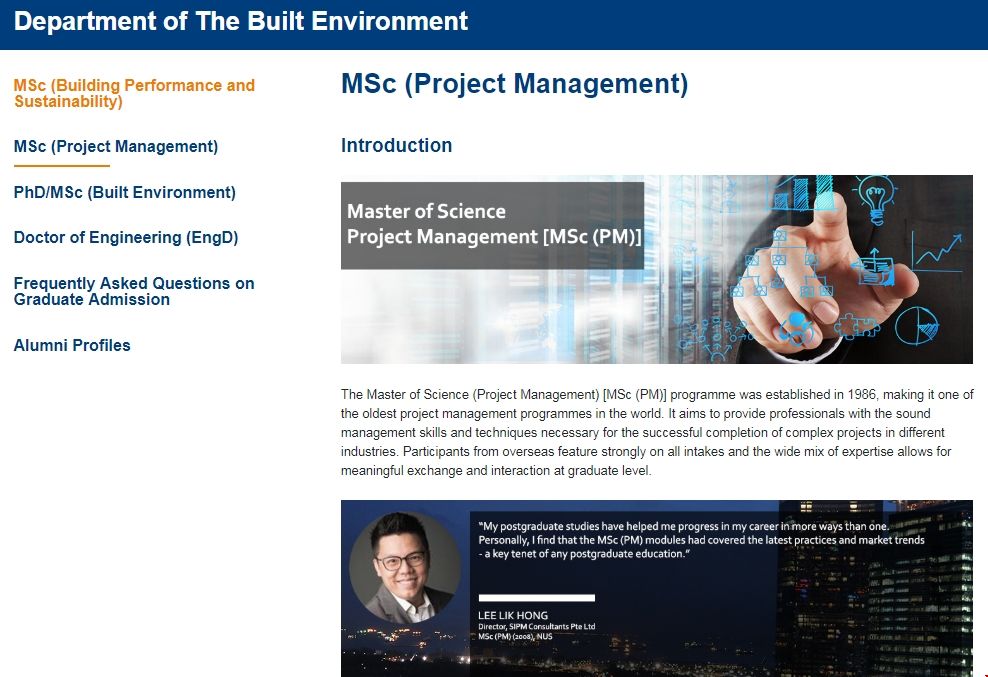Click the line graph arrow icon

pyautogui.click(x=937, y=250)
